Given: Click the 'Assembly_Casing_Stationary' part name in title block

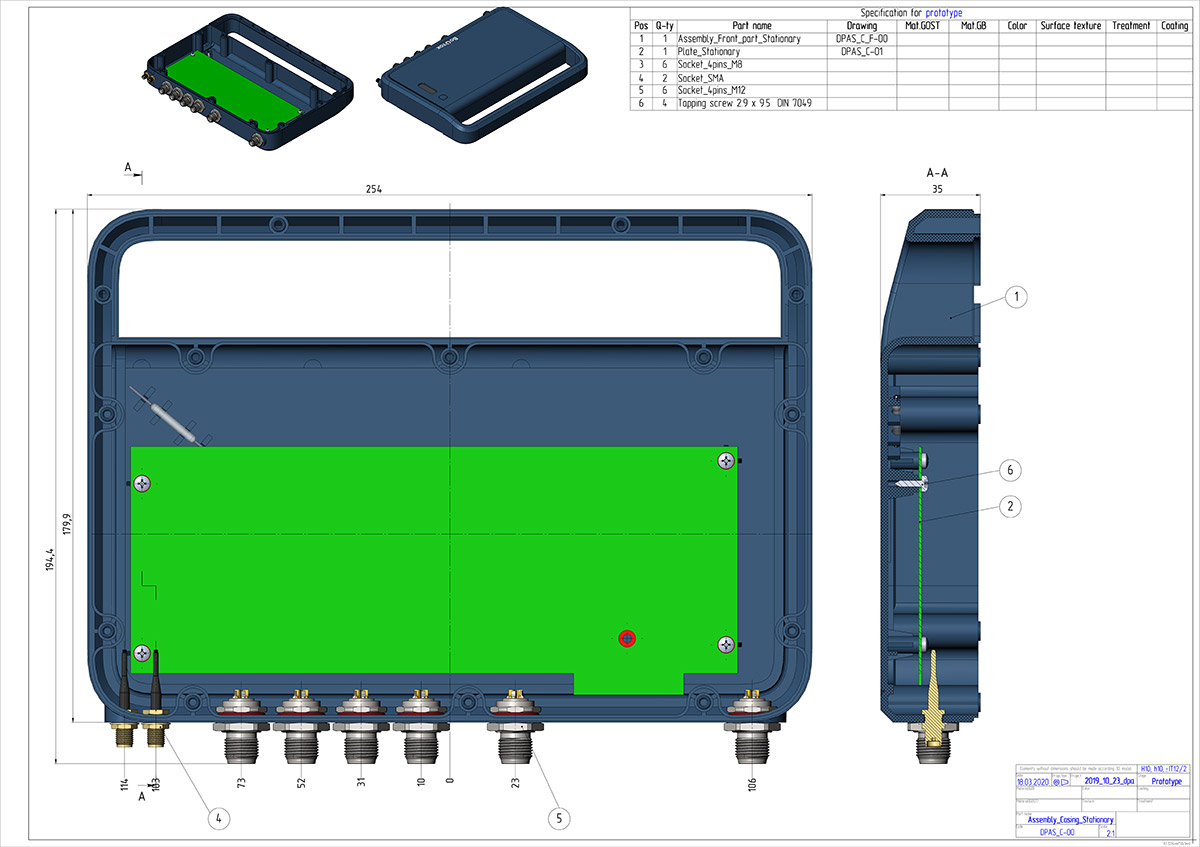Looking at the screenshot, I should [1063, 819].
